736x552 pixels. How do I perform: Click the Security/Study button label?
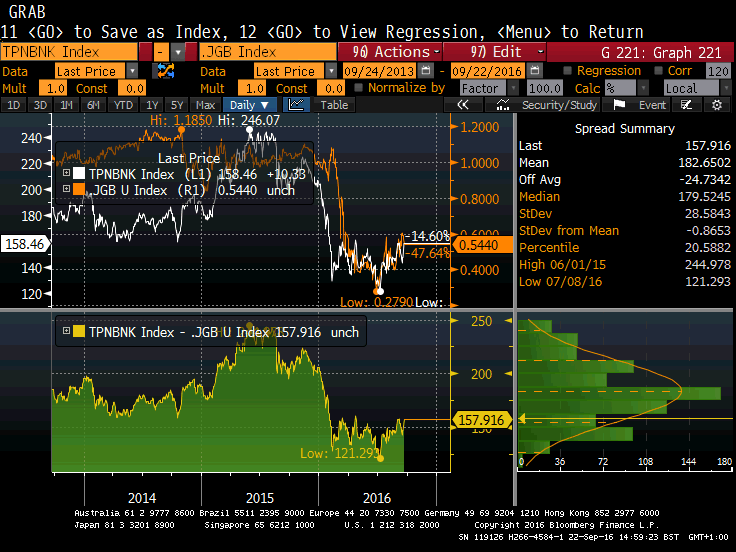click(x=560, y=105)
